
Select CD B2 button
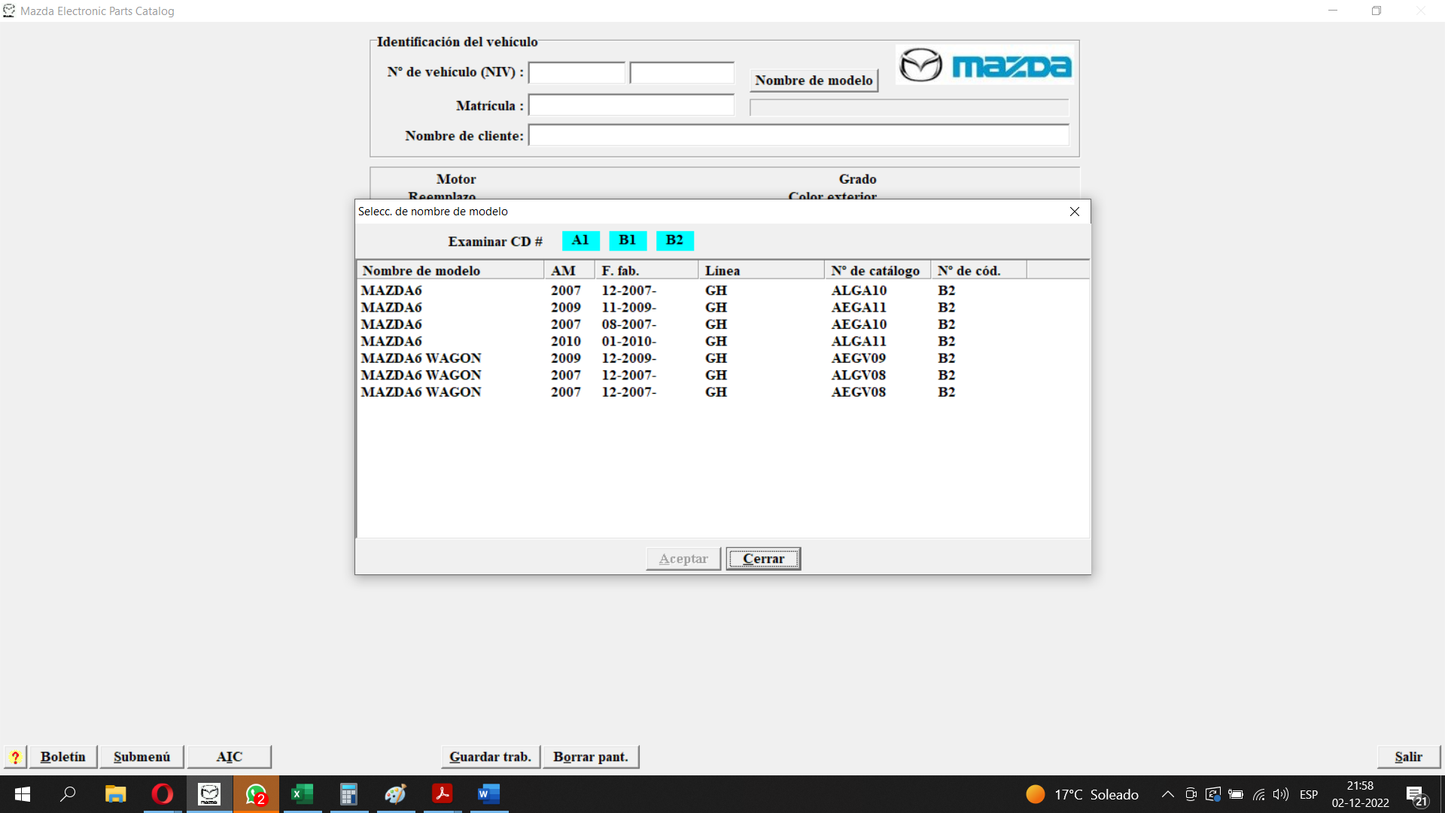coord(675,240)
